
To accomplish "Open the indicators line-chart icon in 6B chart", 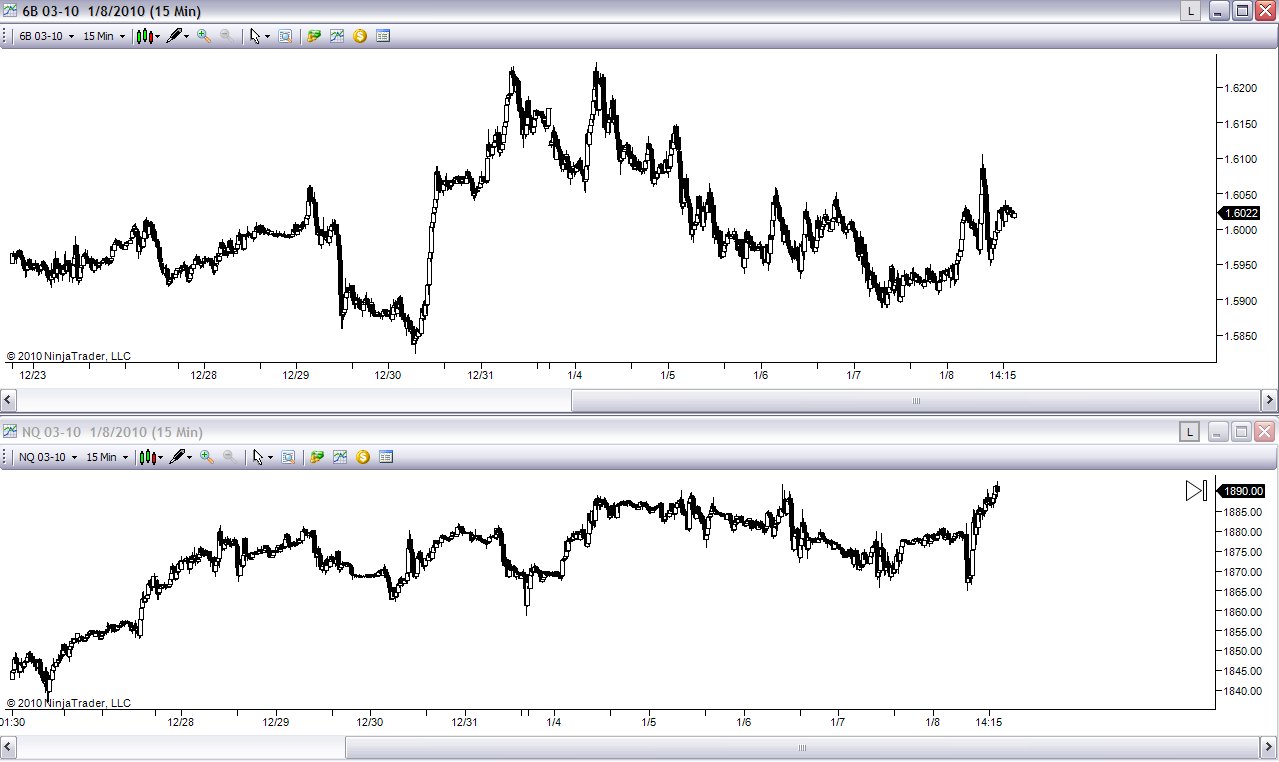I will pyautogui.click(x=337, y=36).
